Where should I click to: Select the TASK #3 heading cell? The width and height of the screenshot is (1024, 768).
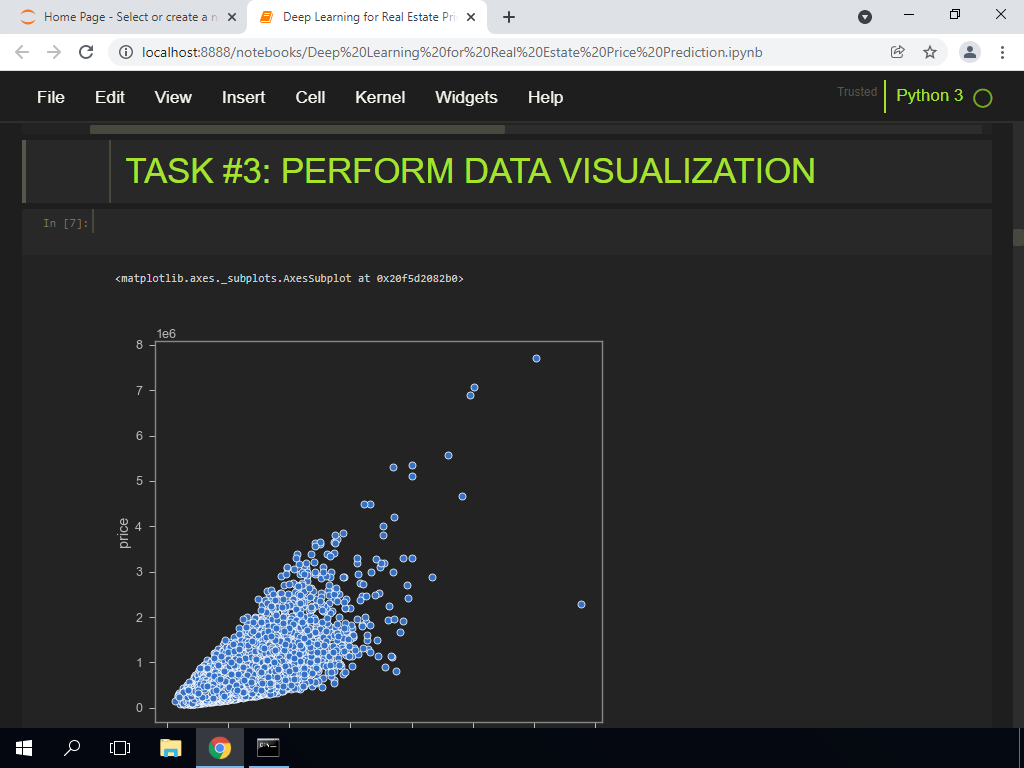pyautogui.click(x=507, y=171)
